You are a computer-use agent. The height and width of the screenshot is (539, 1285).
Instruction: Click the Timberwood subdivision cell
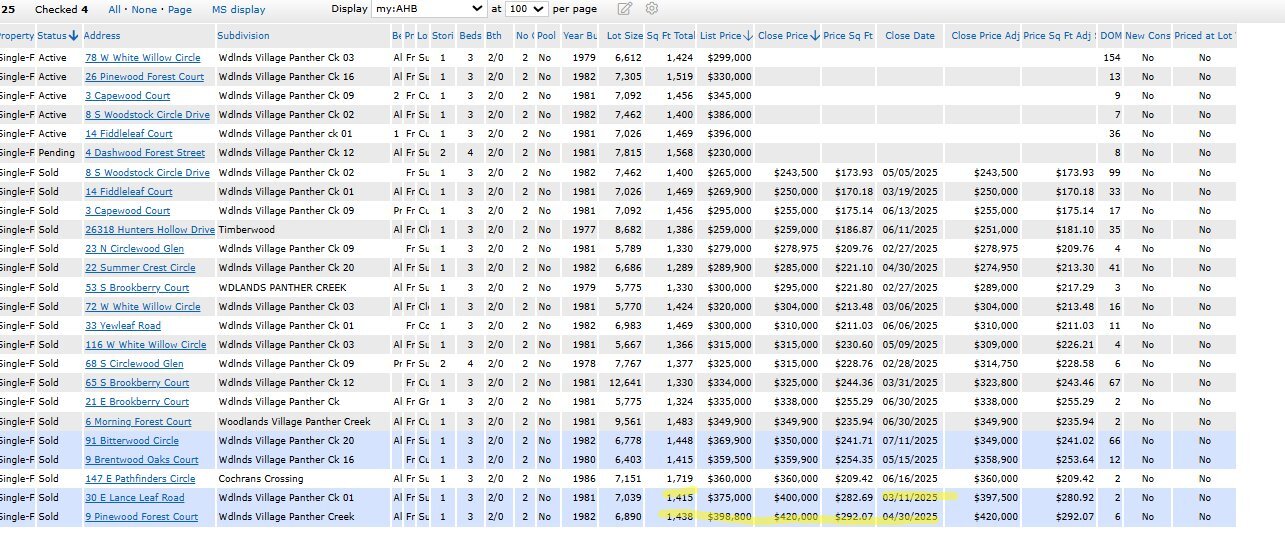pos(244,230)
